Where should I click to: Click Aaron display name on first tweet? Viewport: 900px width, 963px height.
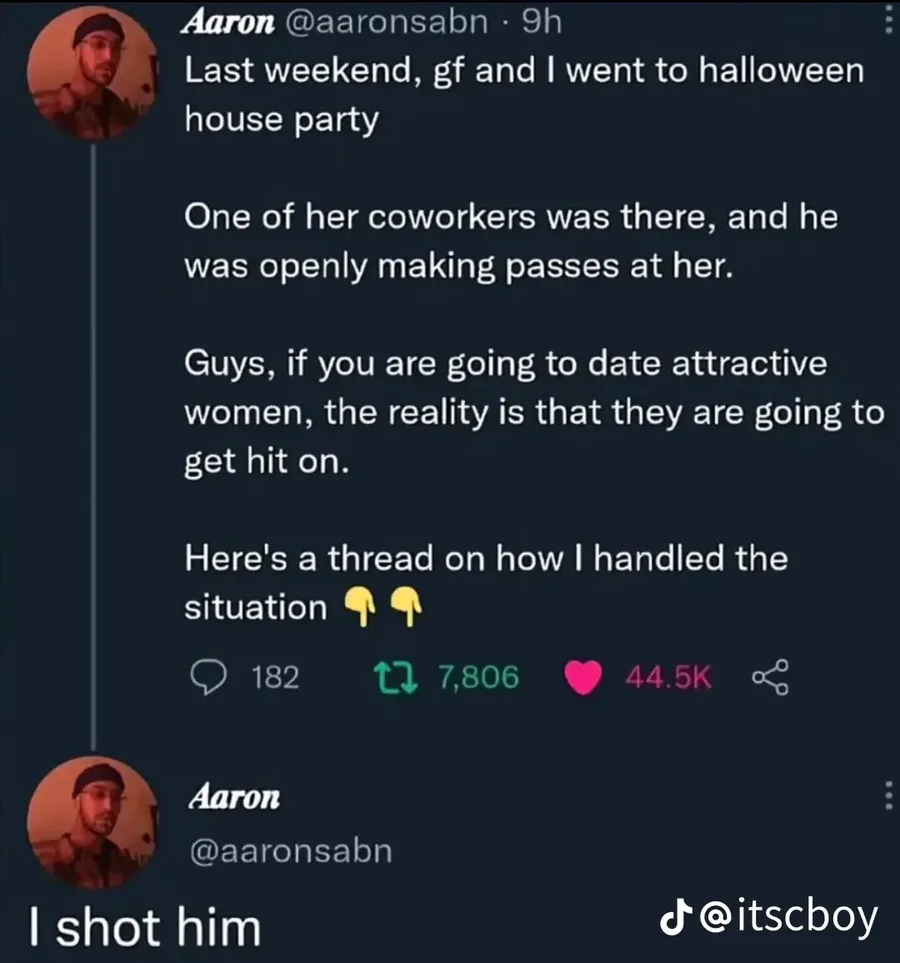coord(229,23)
